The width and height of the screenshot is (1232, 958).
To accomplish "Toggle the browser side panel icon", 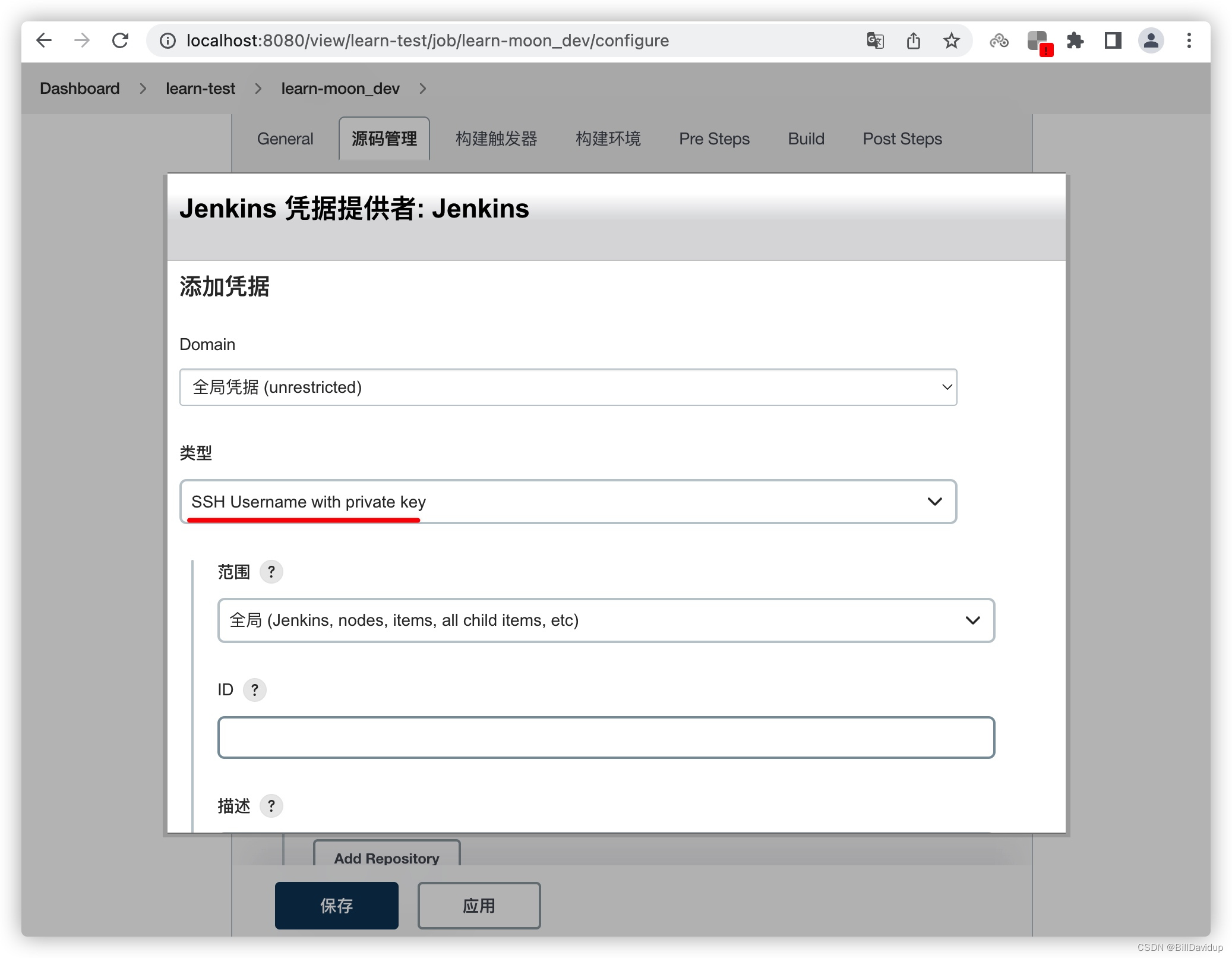I will [1113, 40].
